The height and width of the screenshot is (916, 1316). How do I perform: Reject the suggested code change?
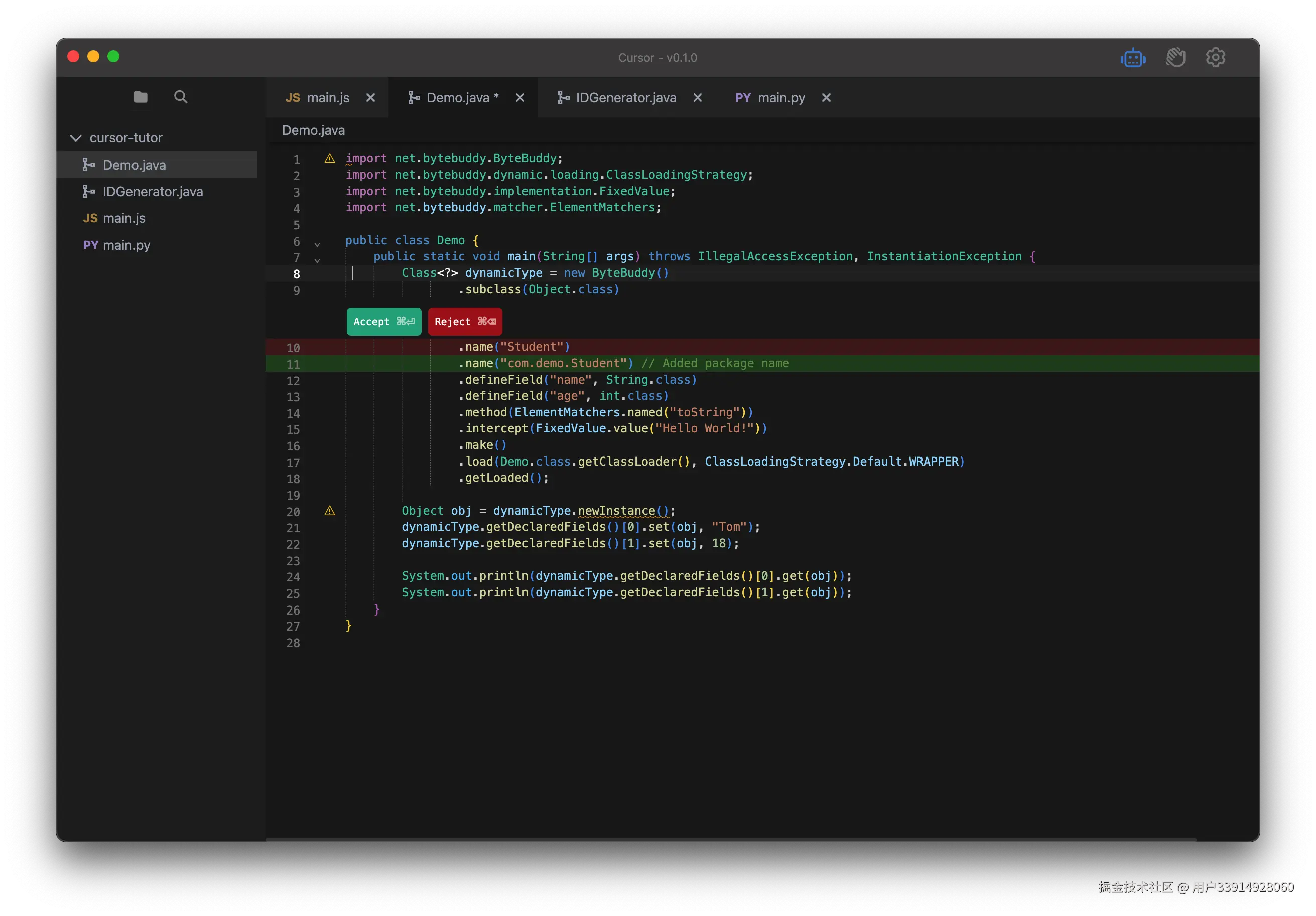pyautogui.click(x=465, y=322)
